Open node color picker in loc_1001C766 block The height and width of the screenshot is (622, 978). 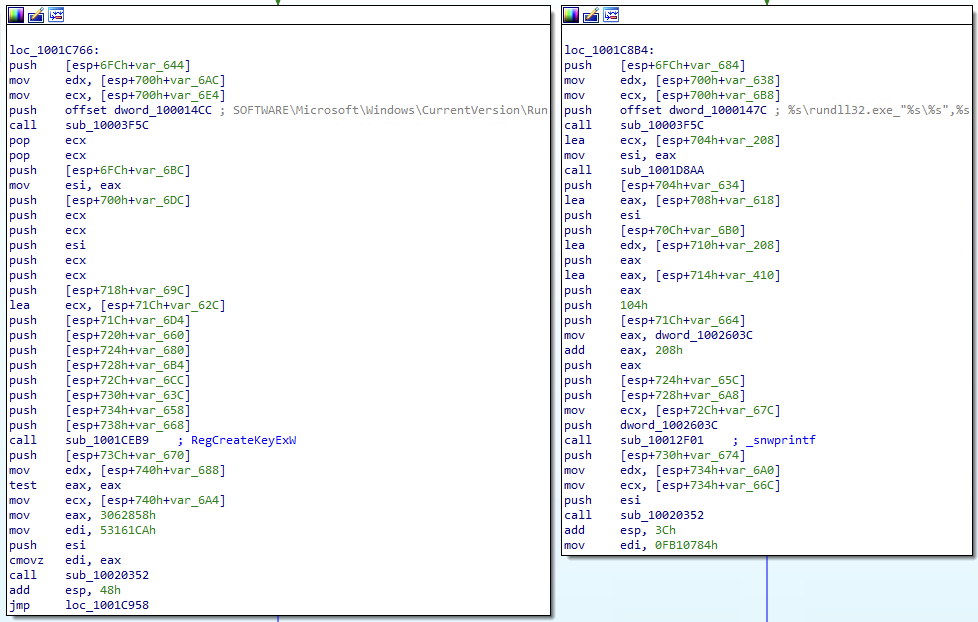pos(15,16)
